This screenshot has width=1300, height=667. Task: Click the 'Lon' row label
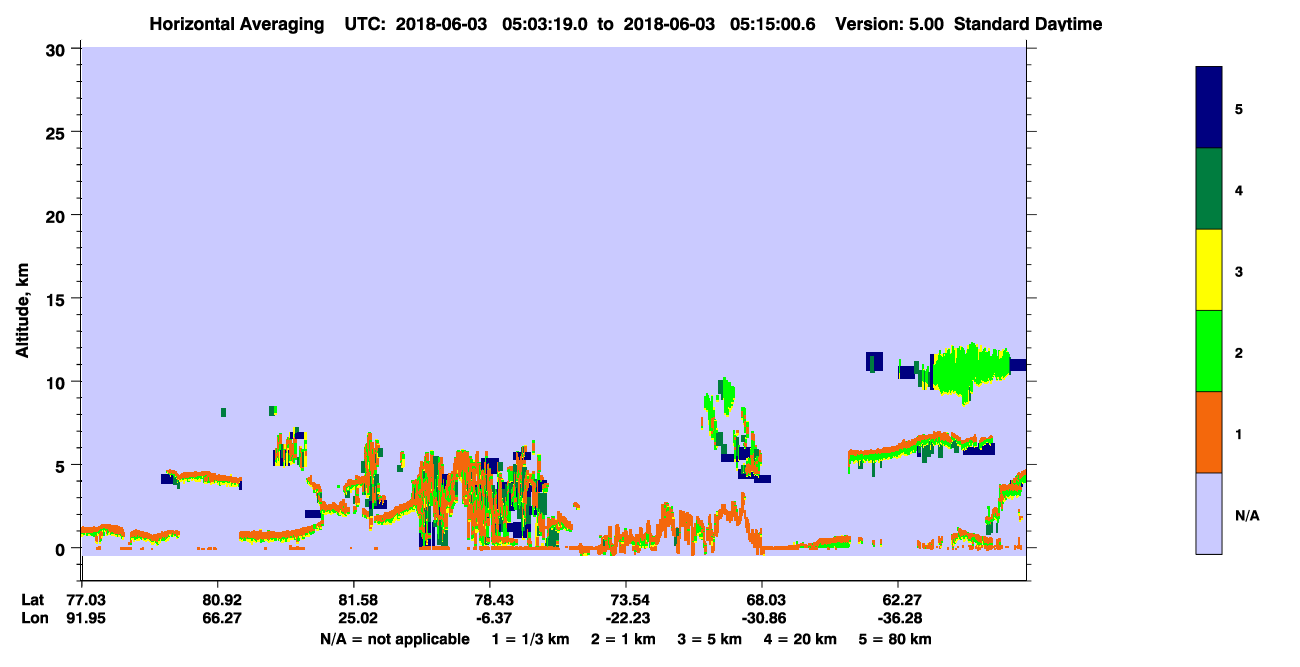click(34, 618)
